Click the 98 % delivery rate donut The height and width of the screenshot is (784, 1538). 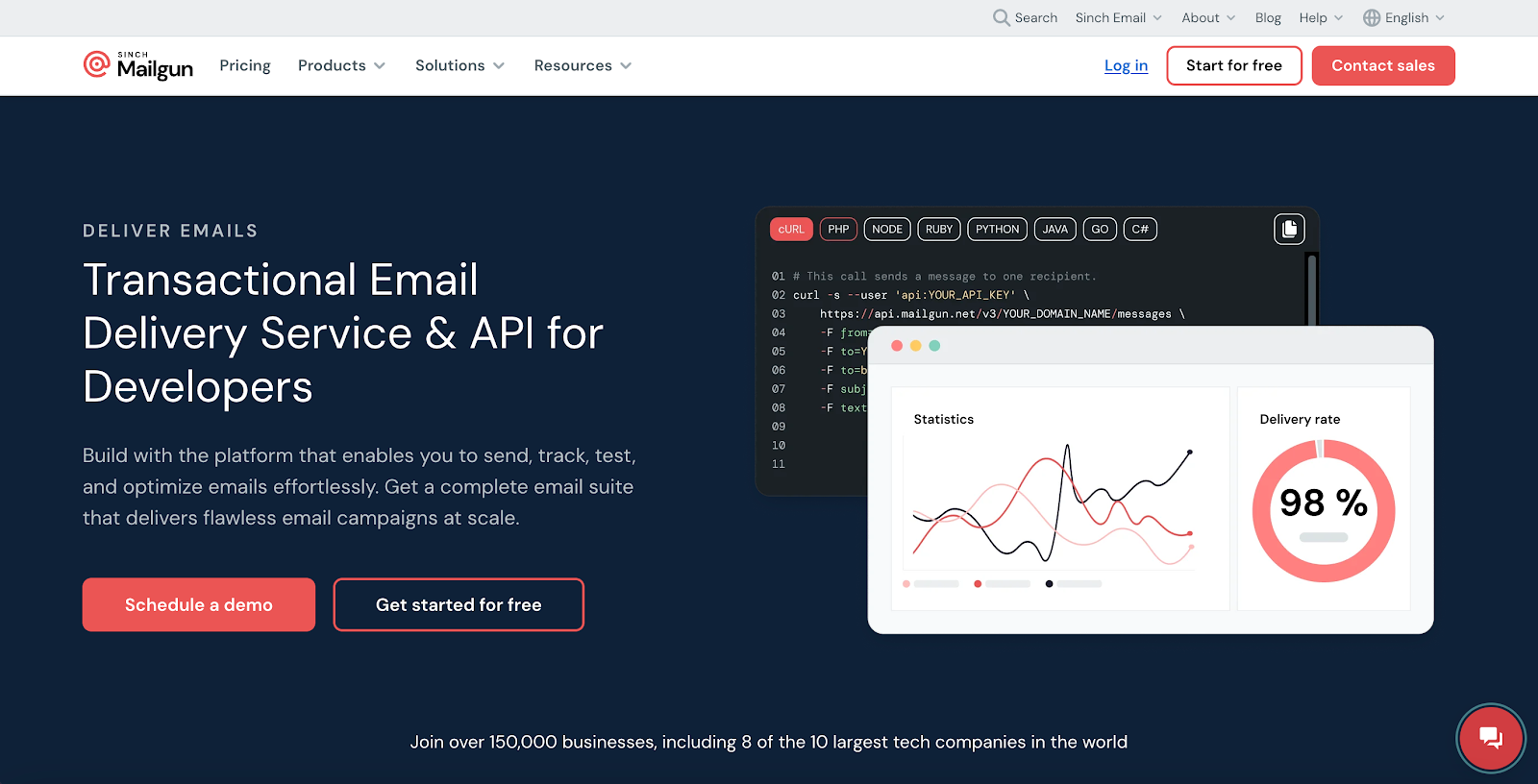(1324, 510)
